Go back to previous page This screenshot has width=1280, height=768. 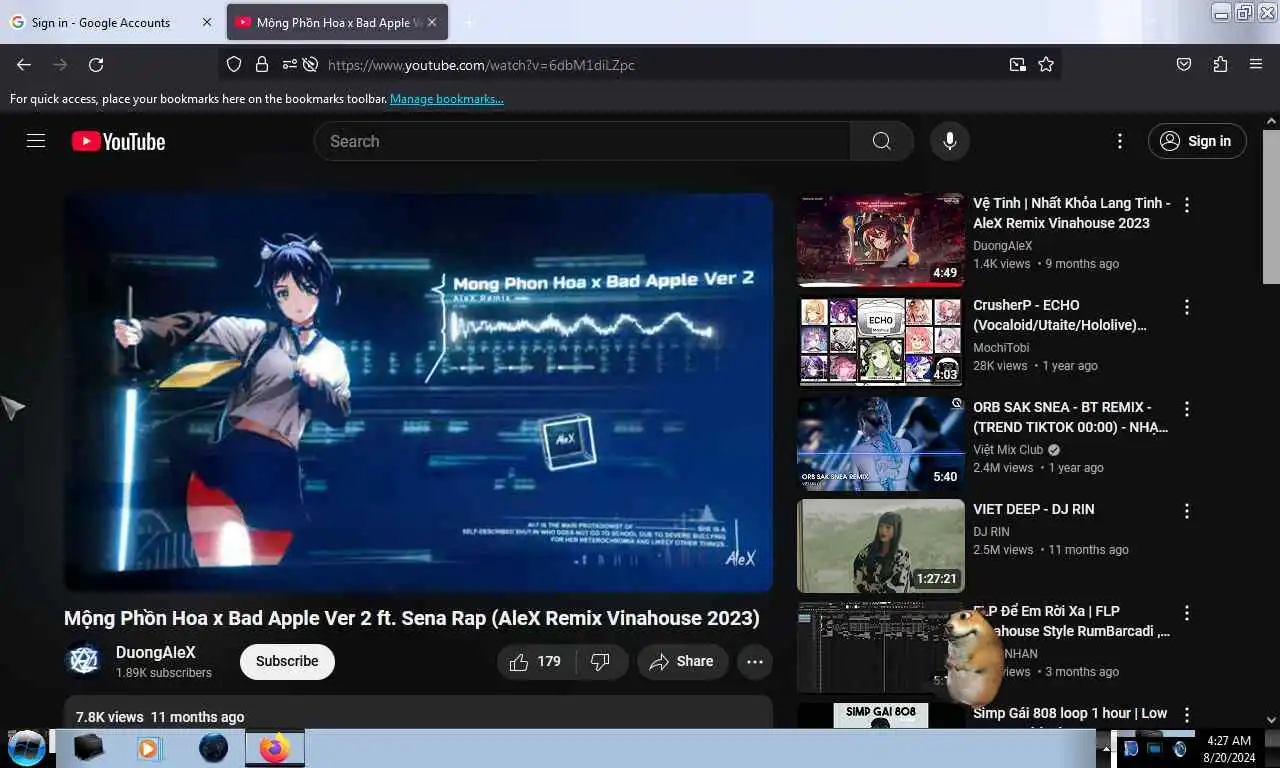point(24,64)
